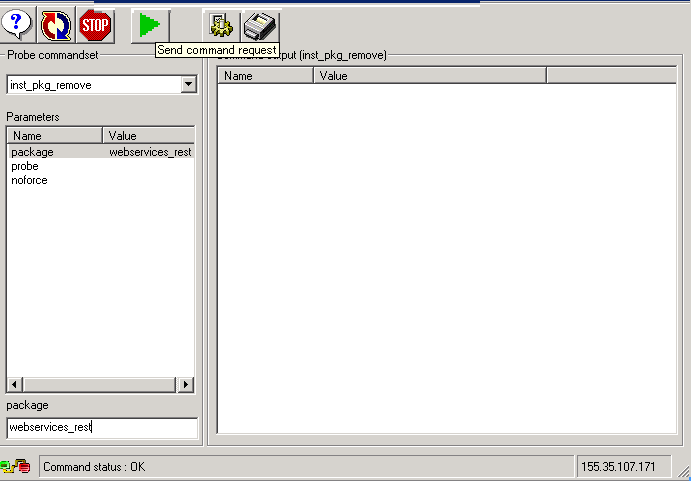
Task: Click the Command status : OK text
Action: point(94,467)
